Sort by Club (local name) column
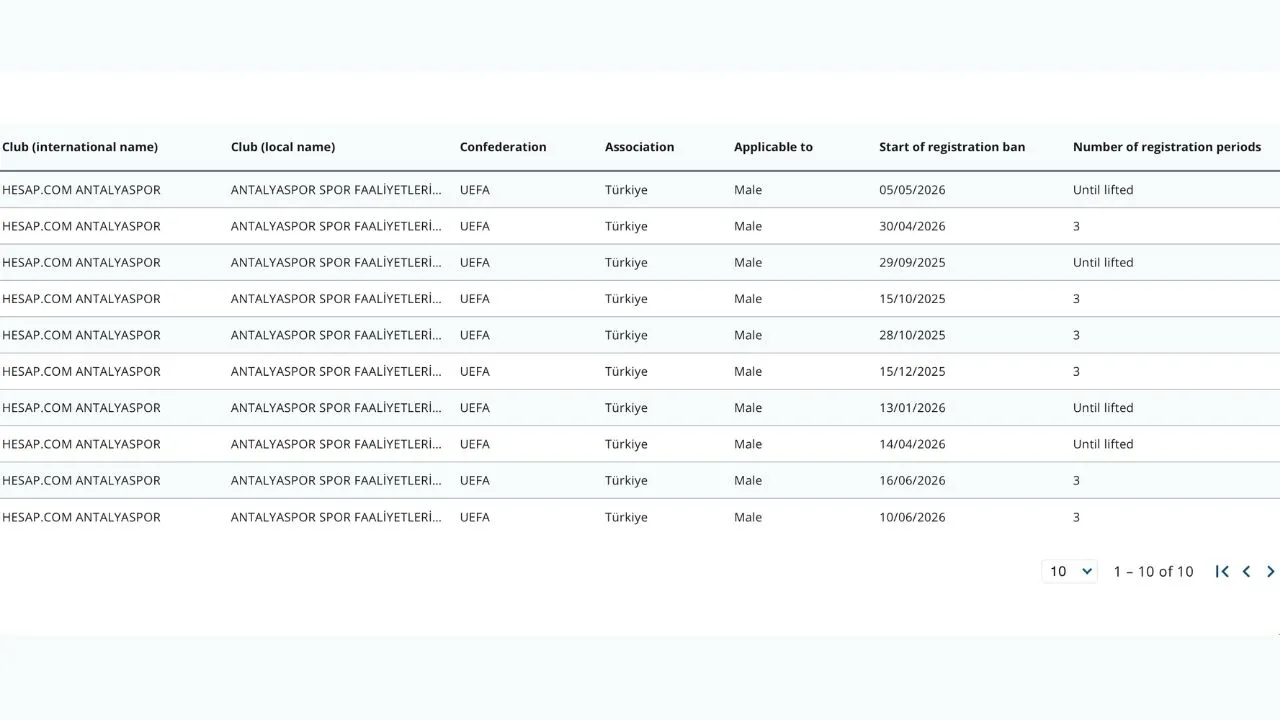 tap(283, 147)
